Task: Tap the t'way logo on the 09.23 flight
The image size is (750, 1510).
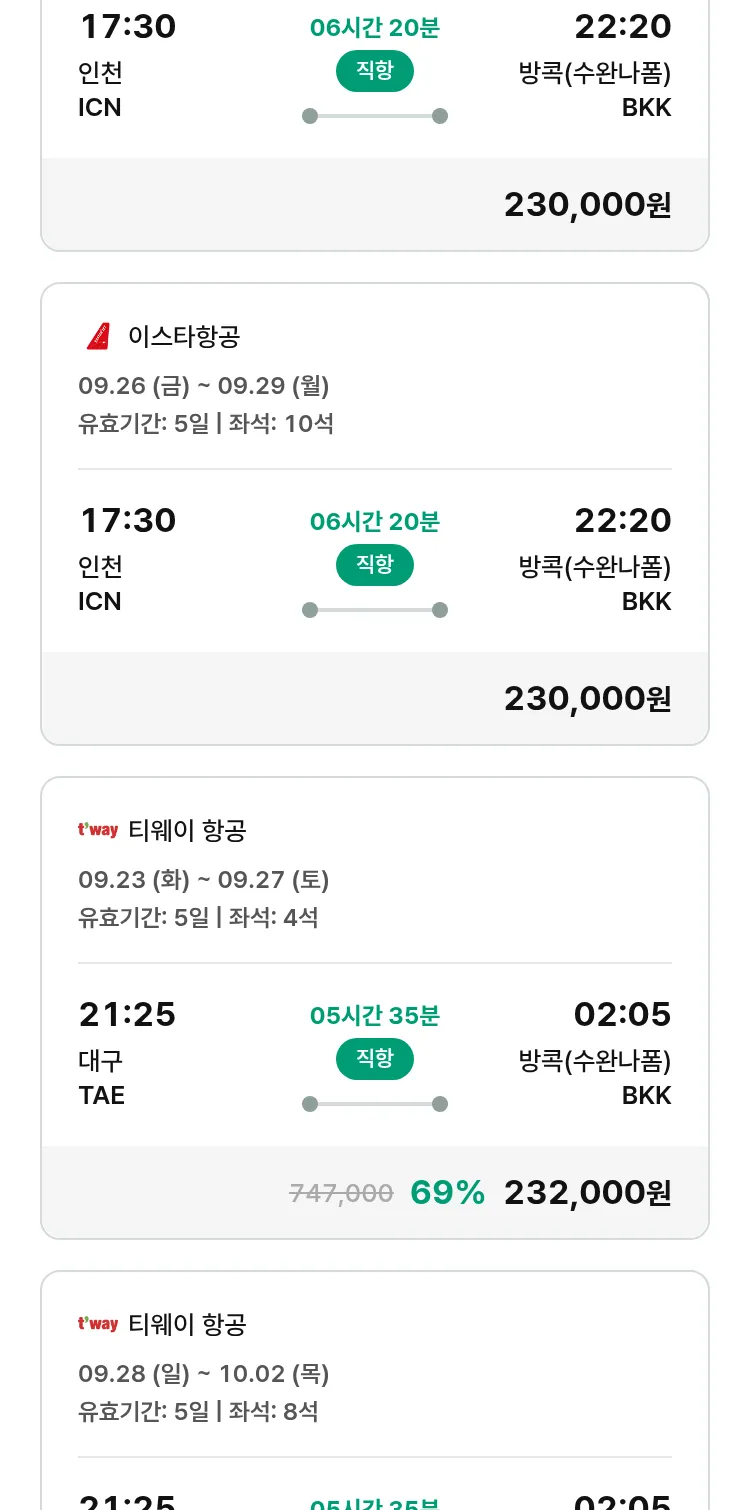Action: click(x=98, y=830)
